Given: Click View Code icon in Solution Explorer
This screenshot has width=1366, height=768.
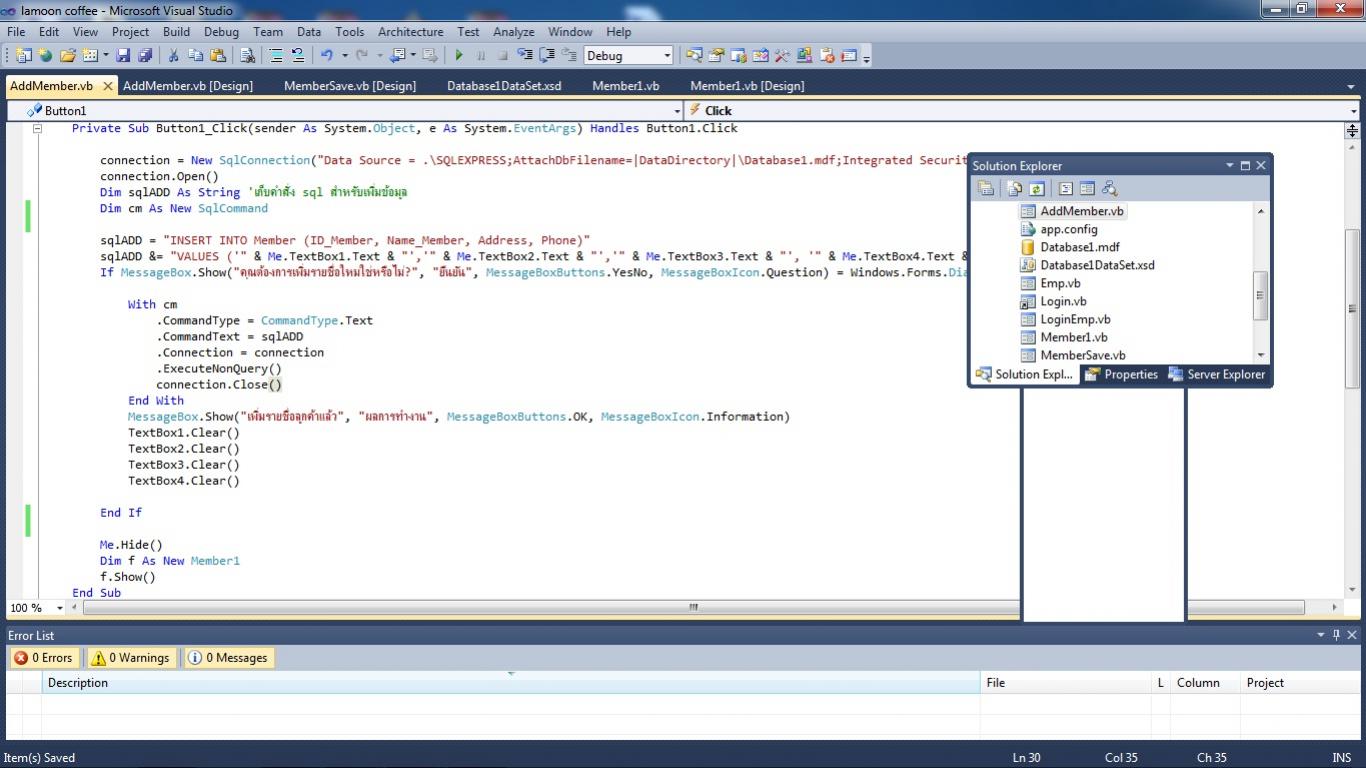Looking at the screenshot, I should click(x=1066, y=188).
